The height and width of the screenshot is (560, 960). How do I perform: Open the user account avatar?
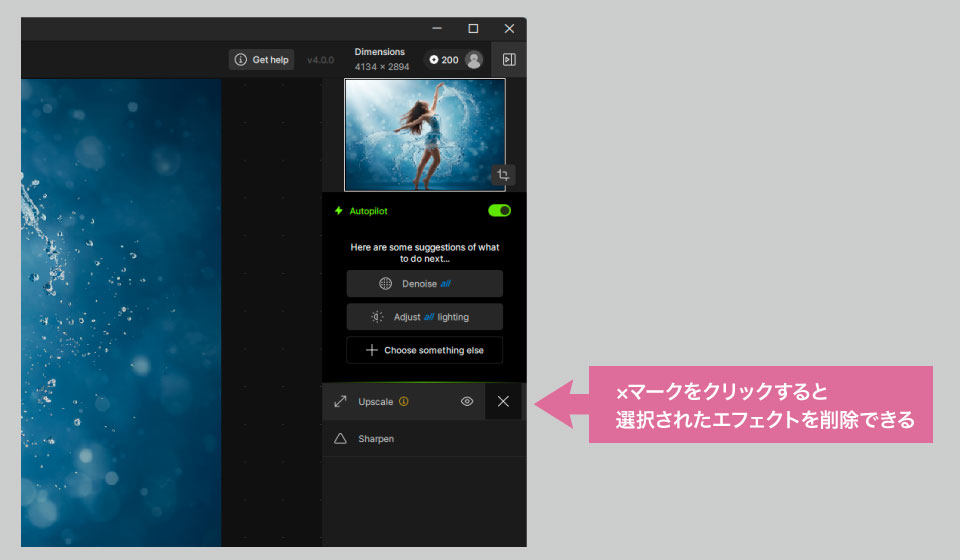coord(473,59)
